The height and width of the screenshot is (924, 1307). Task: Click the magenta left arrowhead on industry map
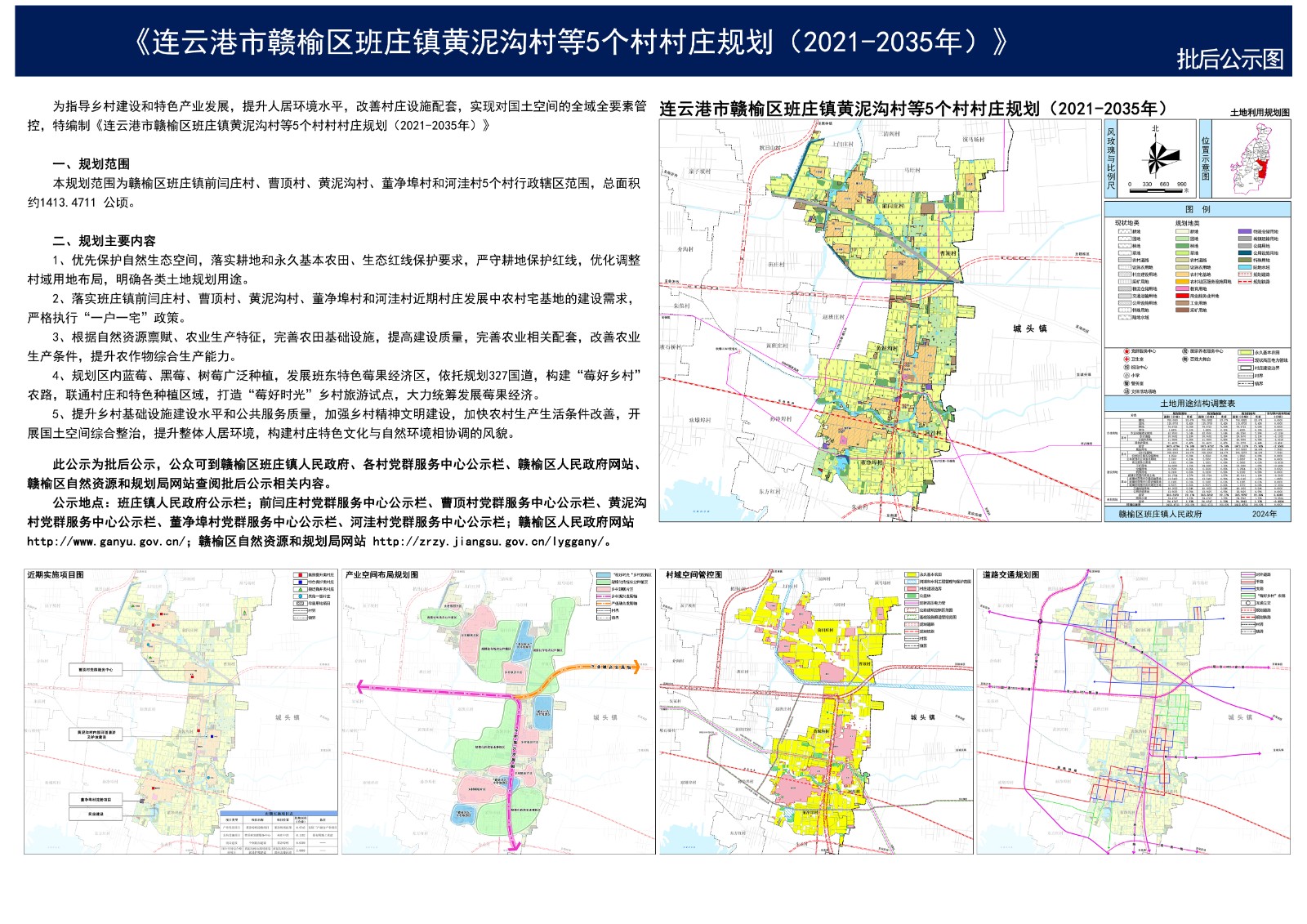pyautogui.click(x=359, y=687)
